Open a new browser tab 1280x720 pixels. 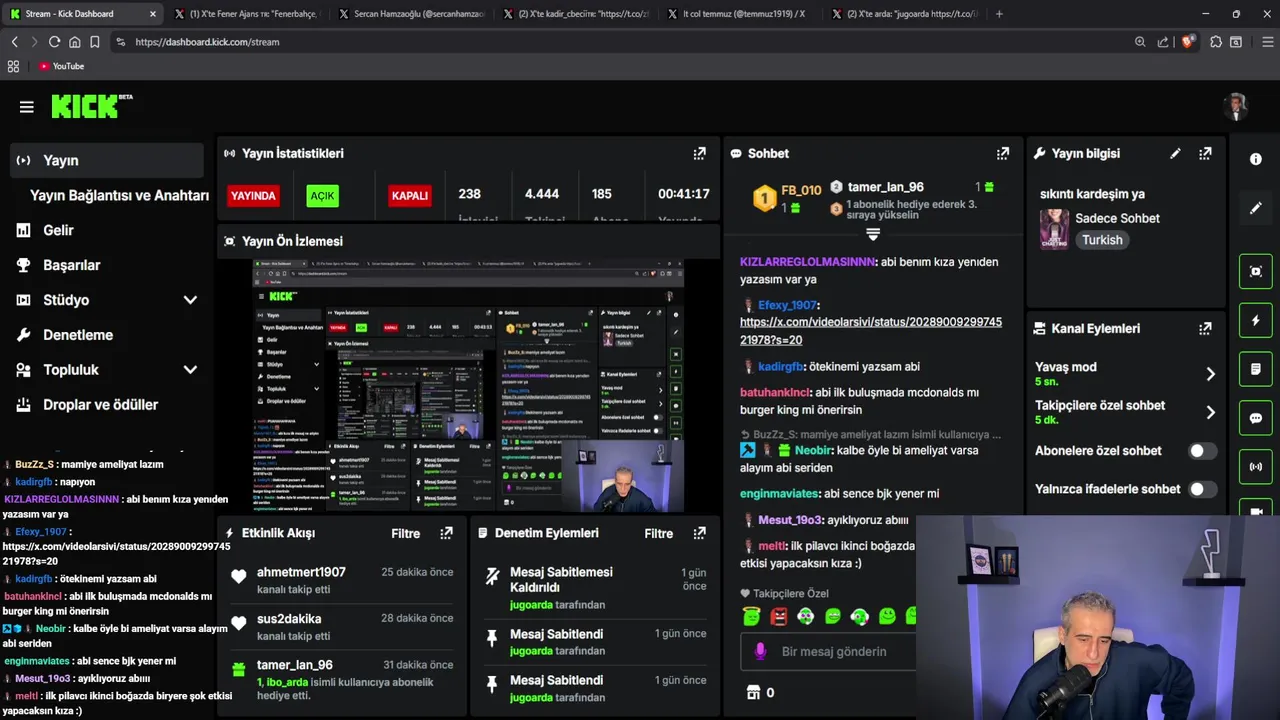[x=999, y=14]
